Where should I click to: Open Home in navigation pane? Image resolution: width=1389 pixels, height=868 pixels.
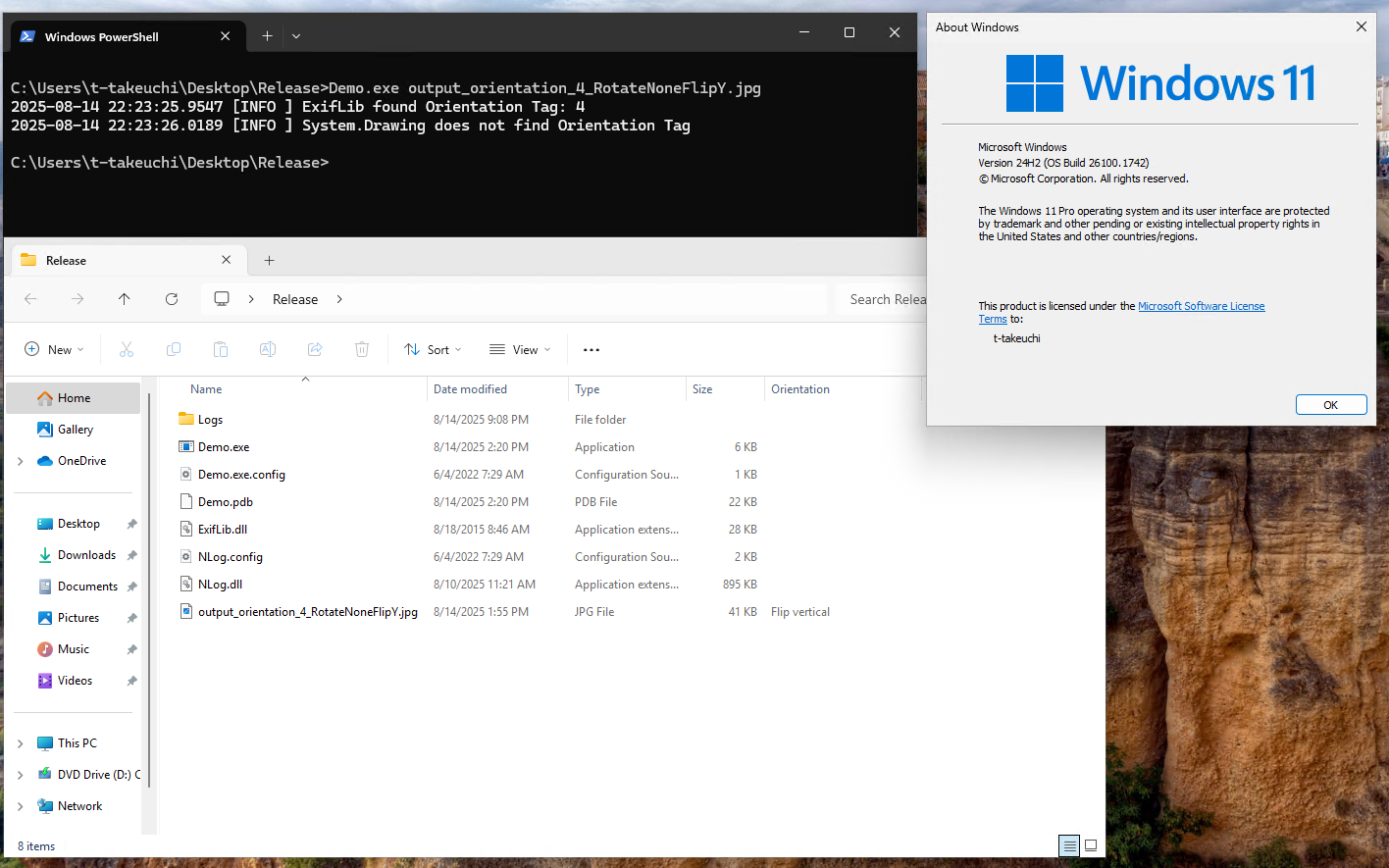tap(74, 398)
